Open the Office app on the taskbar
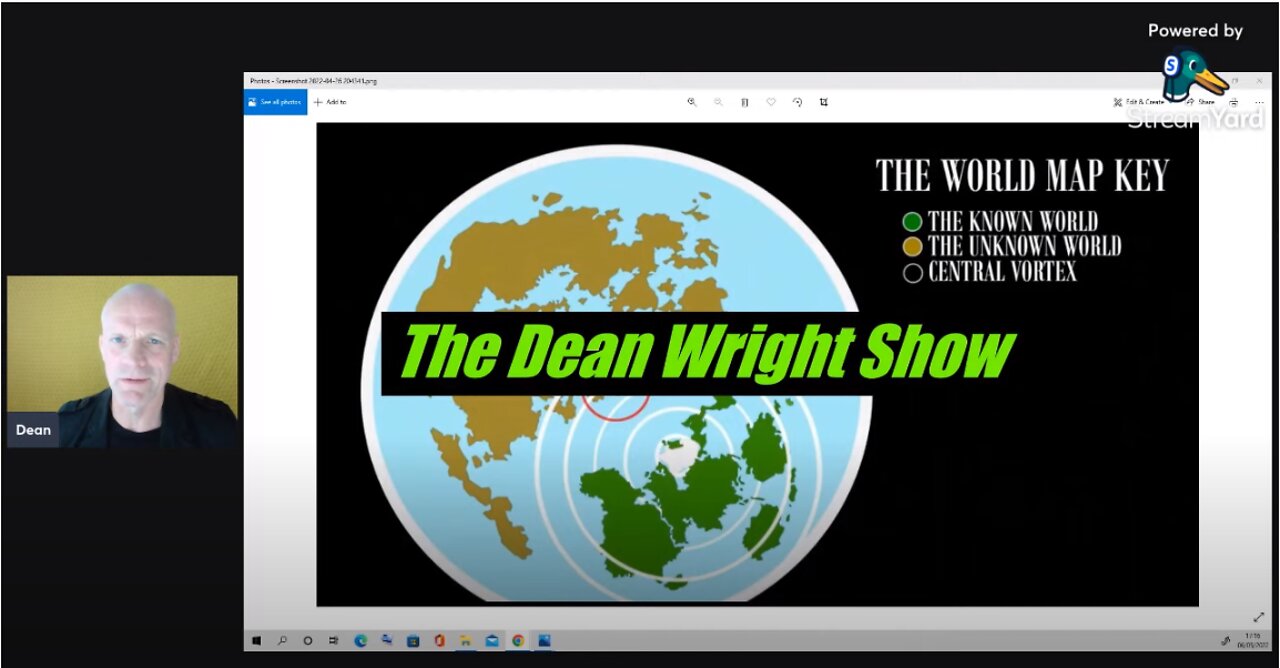 click(x=439, y=641)
